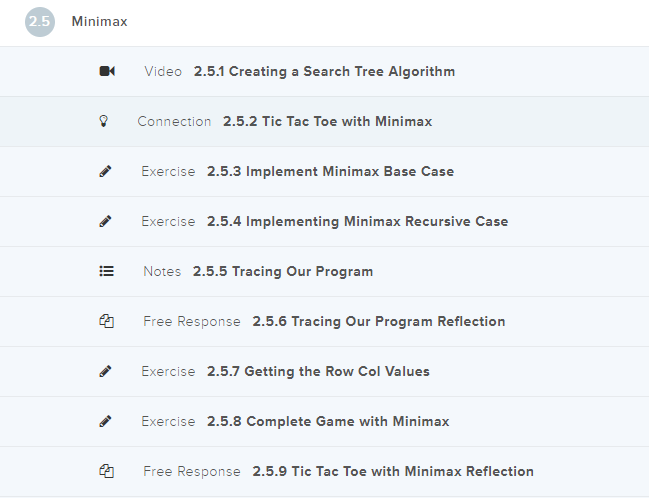Go to 2.5.3 Implement Minimax Base Case
This screenshot has width=649, height=498.
pyautogui.click(x=330, y=171)
